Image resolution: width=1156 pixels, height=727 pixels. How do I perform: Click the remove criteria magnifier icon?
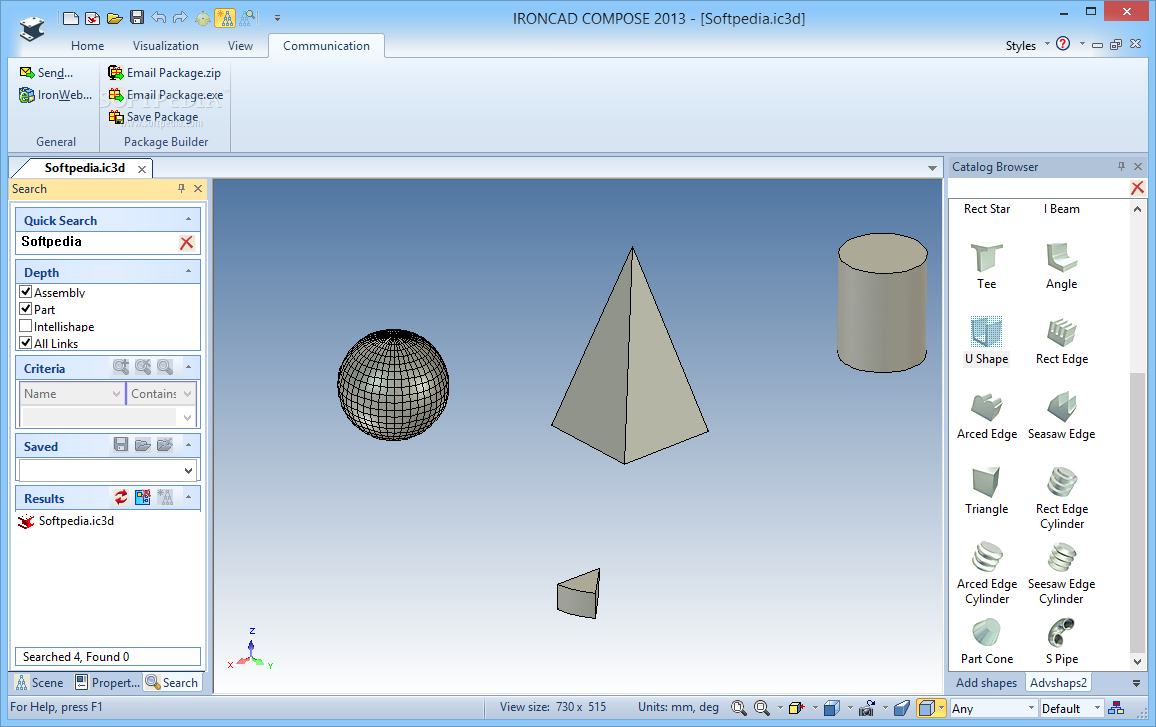click(x=143, y=367)
